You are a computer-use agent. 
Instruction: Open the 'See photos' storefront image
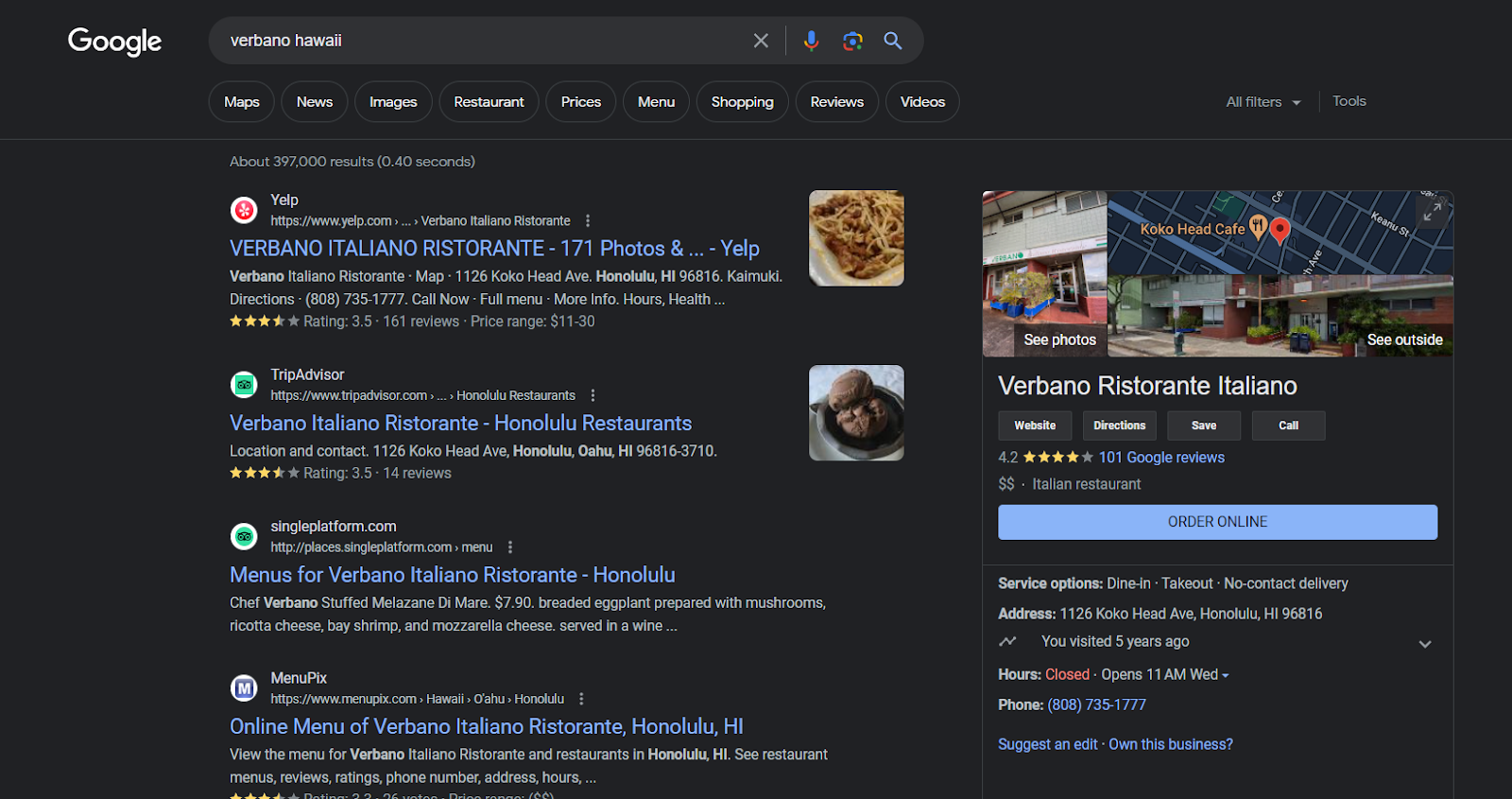1044,274
